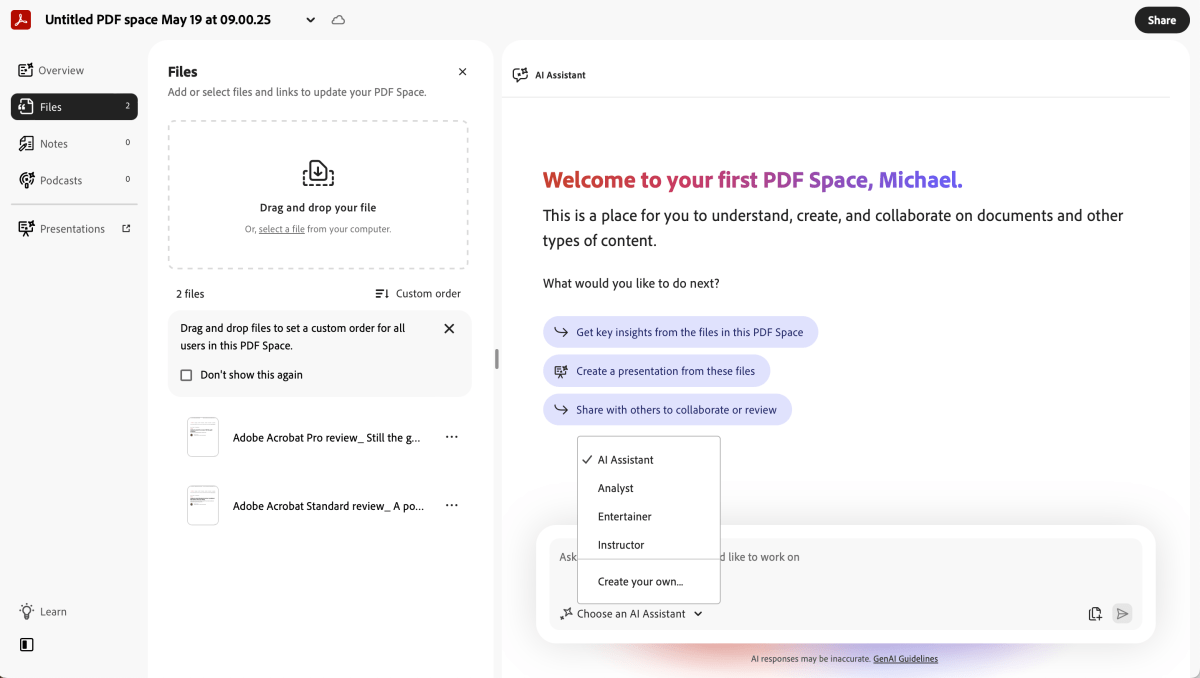Click the drag-and-drop upload icon
This screenshot has width=1200, height=678.
click(x=318, y=173)
